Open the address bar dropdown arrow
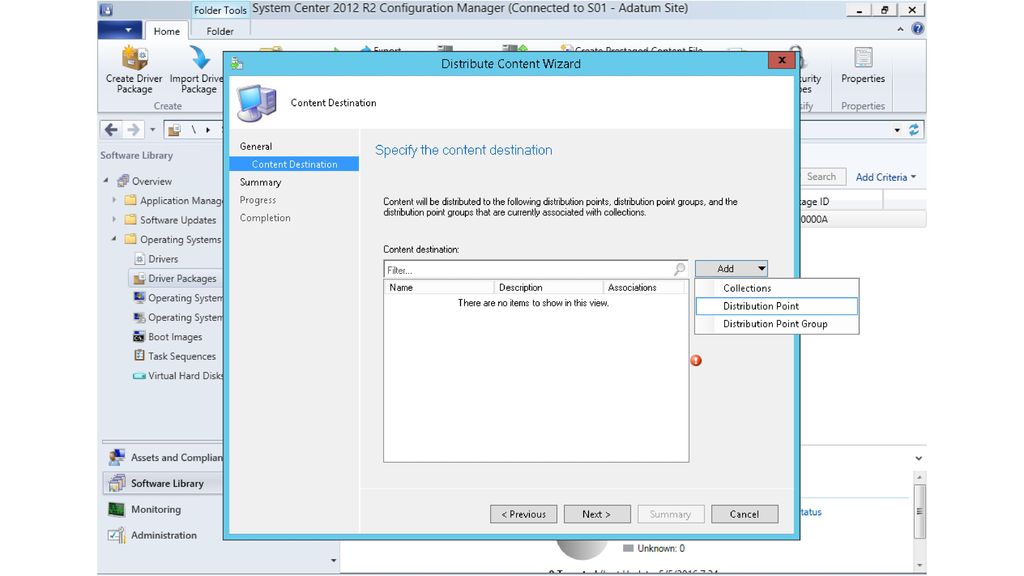 [897, 130]
